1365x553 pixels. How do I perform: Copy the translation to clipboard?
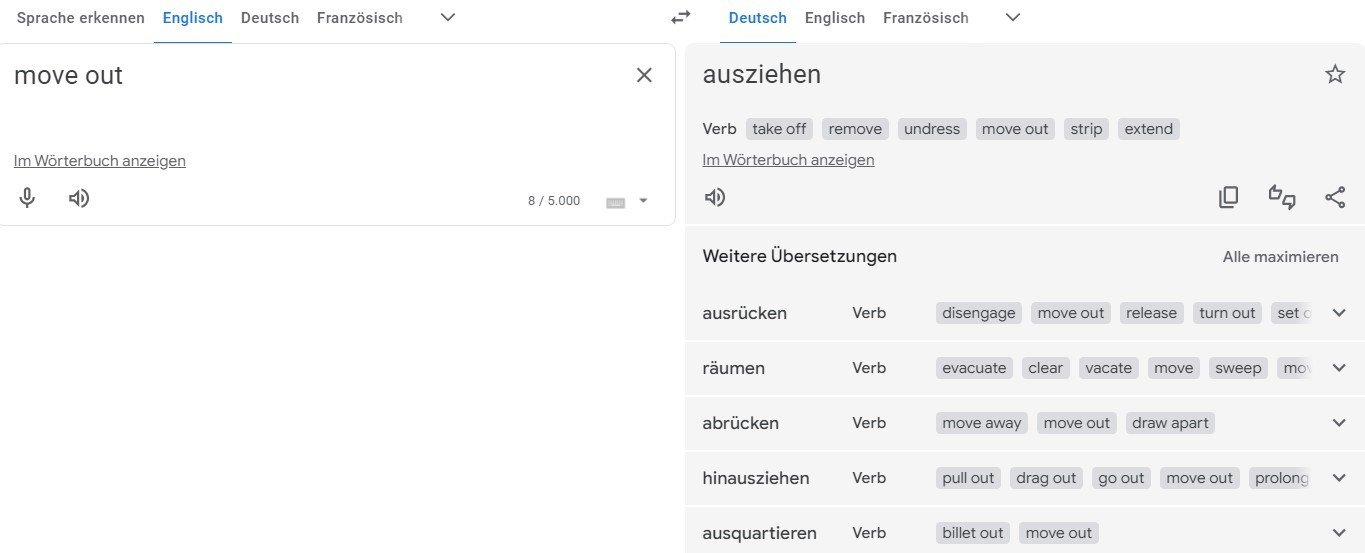1228,197
